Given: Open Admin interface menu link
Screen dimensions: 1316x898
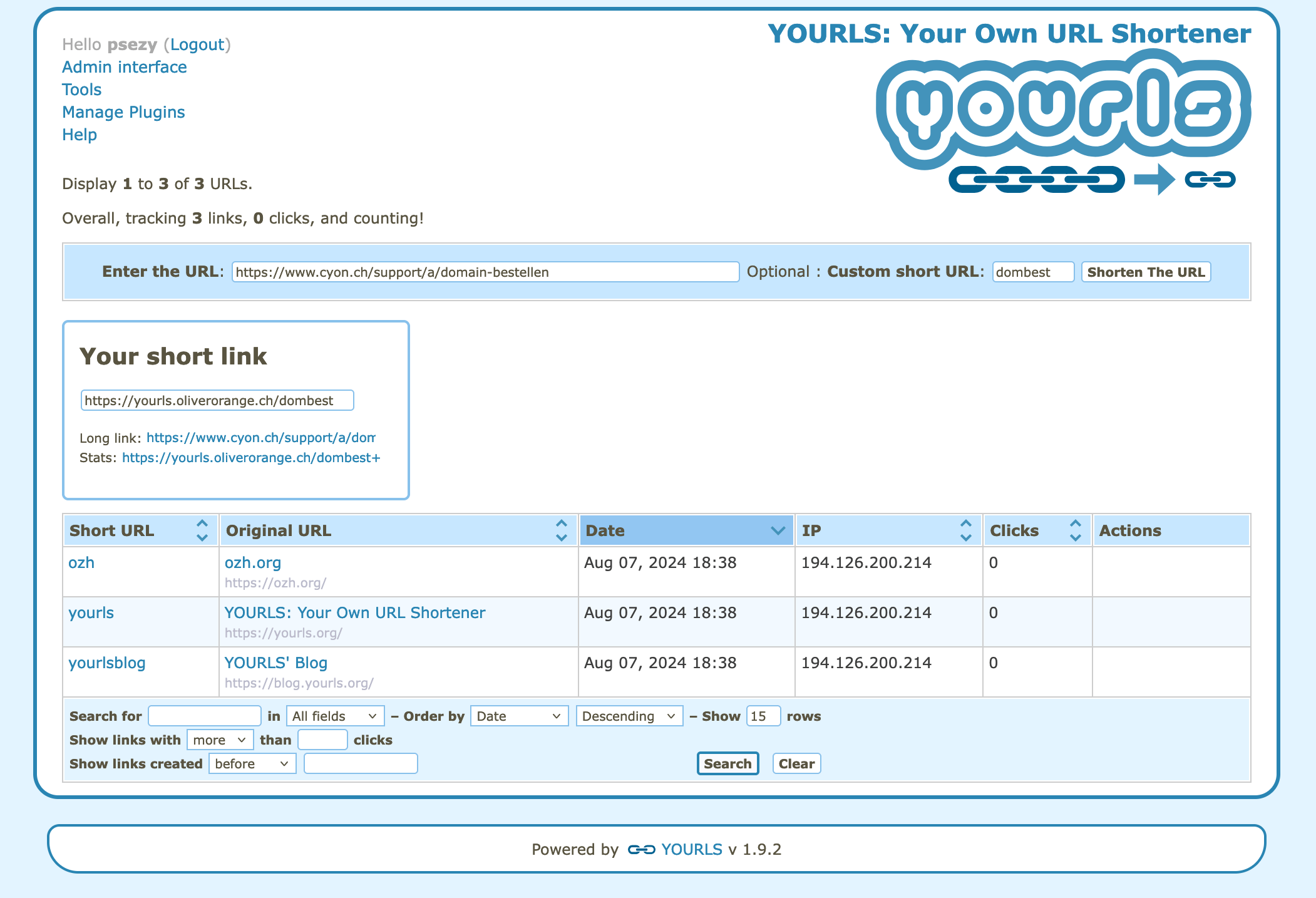Looking at the screenshot, I should point(125,67).
